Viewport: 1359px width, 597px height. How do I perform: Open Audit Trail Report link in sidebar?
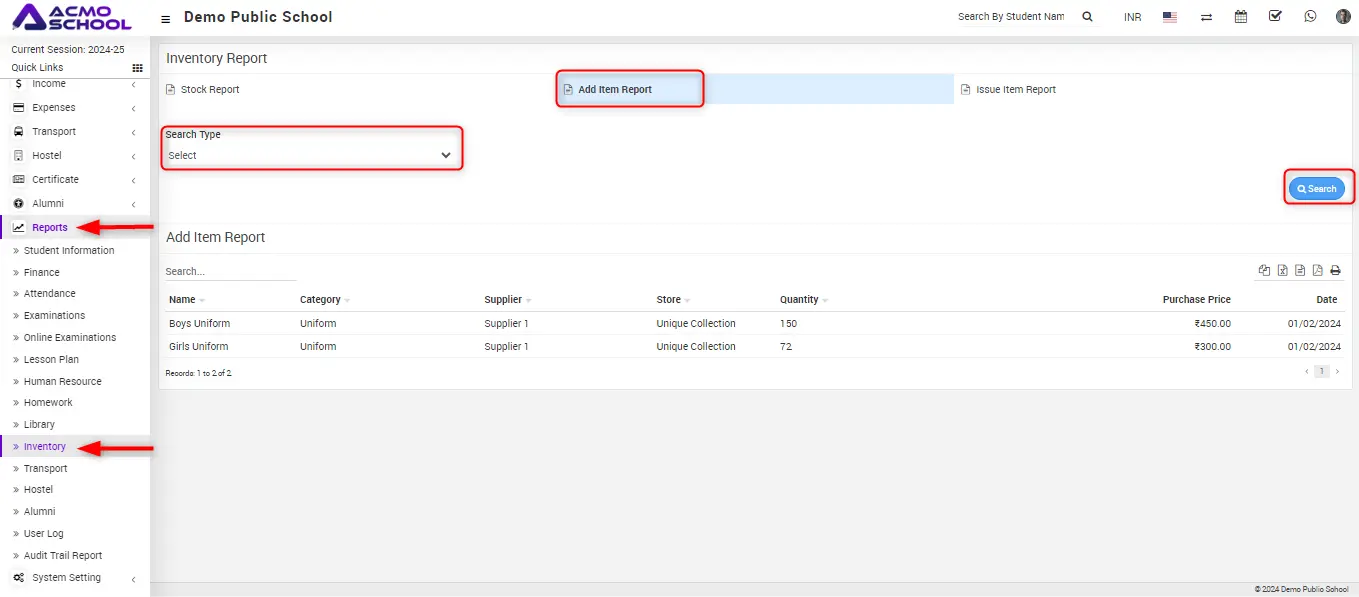(63, 556)
